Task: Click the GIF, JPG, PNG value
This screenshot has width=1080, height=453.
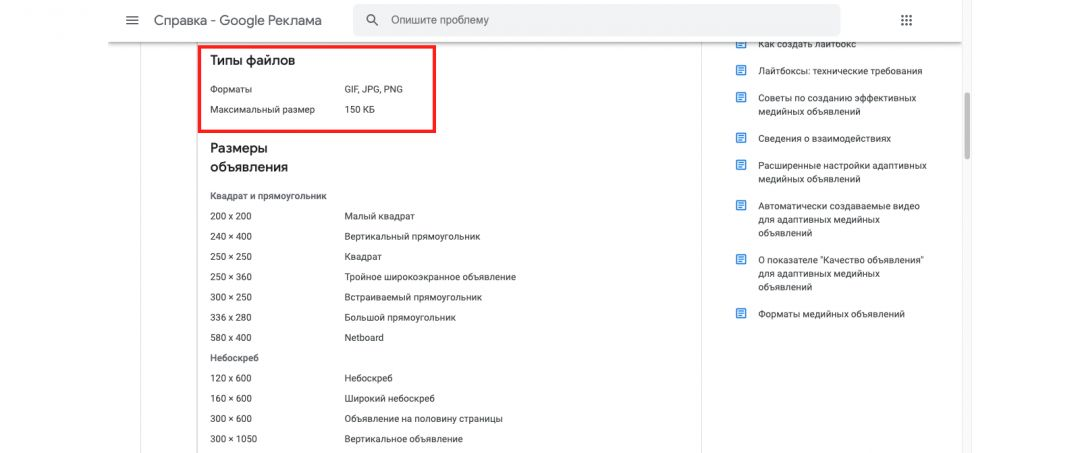Action: [x=373, y=89]
